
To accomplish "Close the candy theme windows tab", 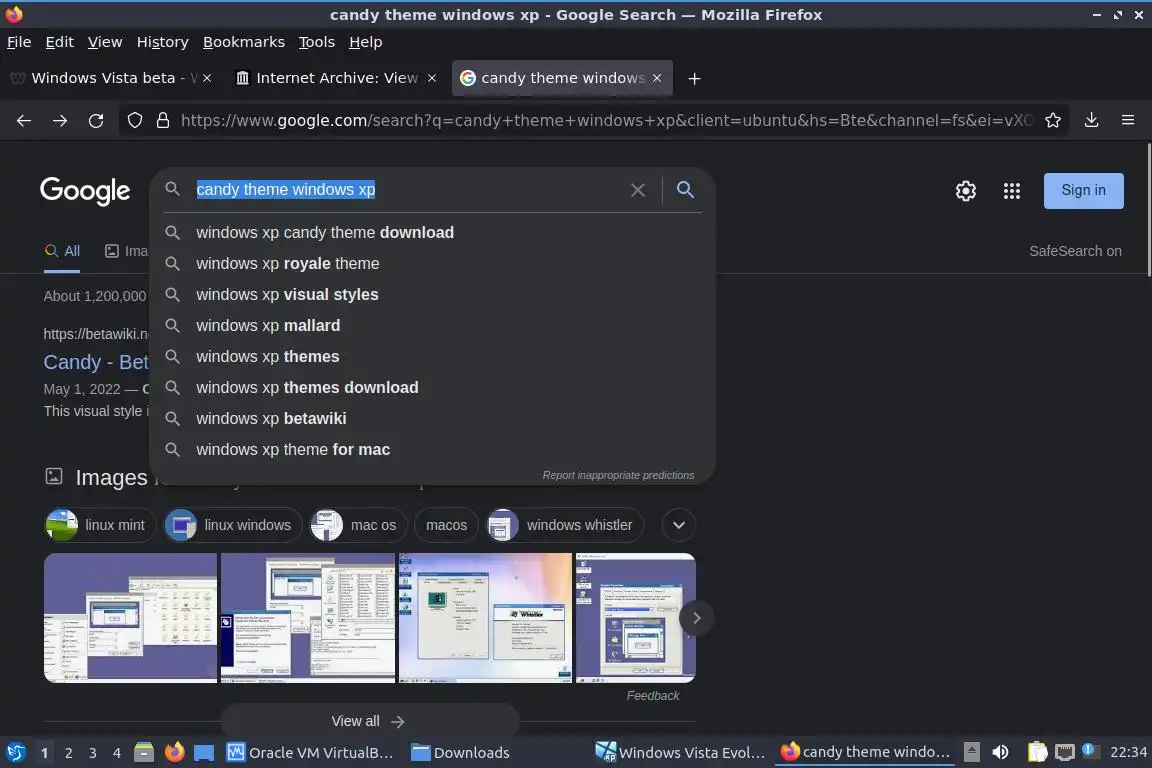I will (657, 78).
